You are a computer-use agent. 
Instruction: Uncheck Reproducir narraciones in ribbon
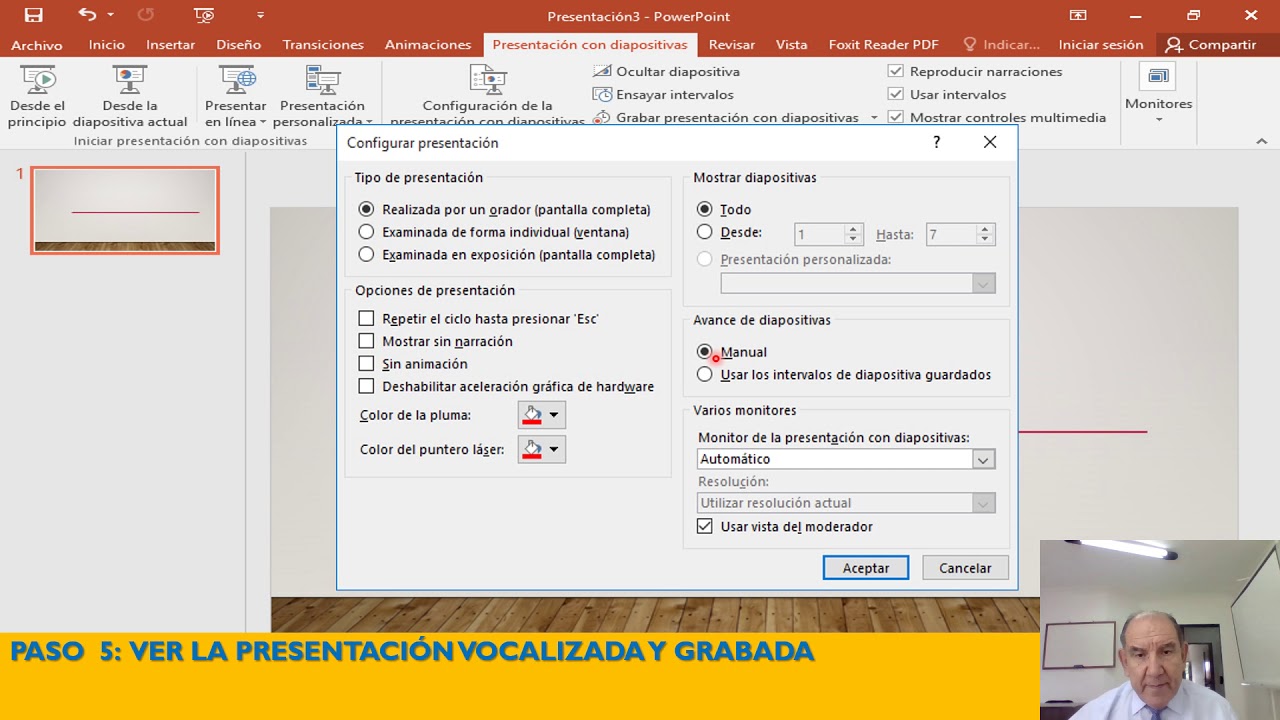tap(896, 71)
